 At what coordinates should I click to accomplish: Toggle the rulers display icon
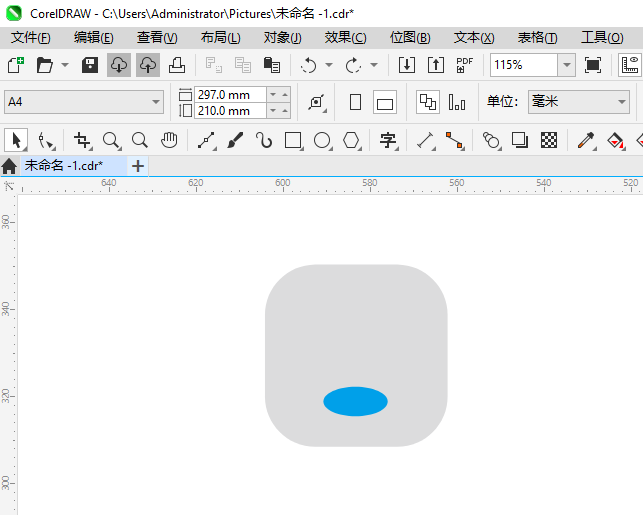click(x=630, y=65)
